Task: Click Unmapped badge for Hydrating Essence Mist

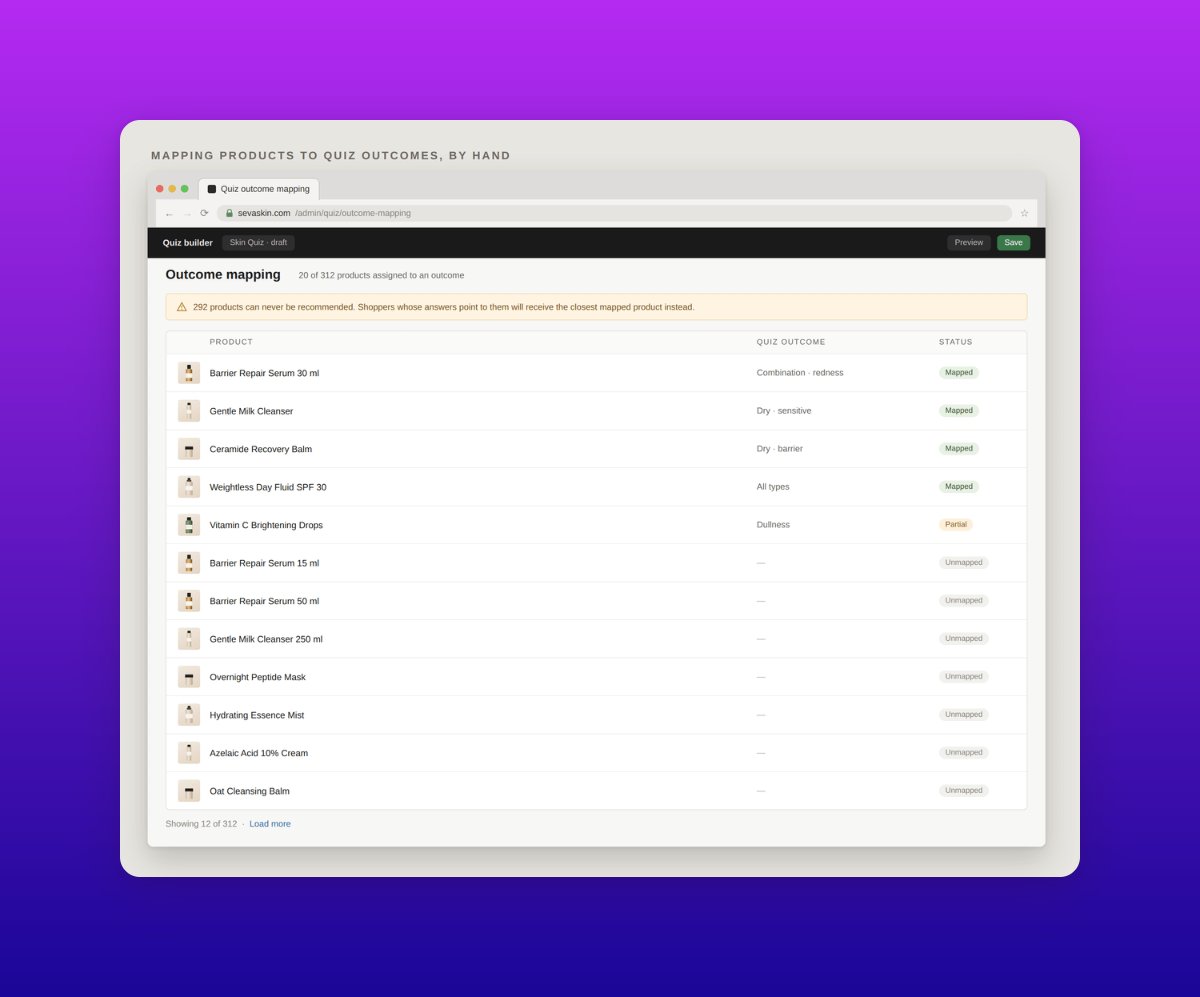Action: coord(964,715)
